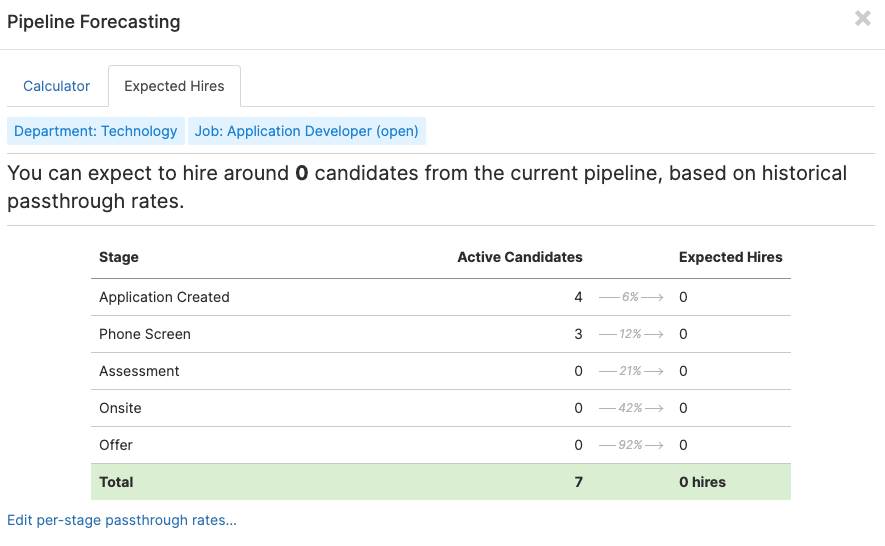Select the Expected Hires tab
Viewport: 885px width, 546px height.
pyautogui.click(x=174, y=86)
